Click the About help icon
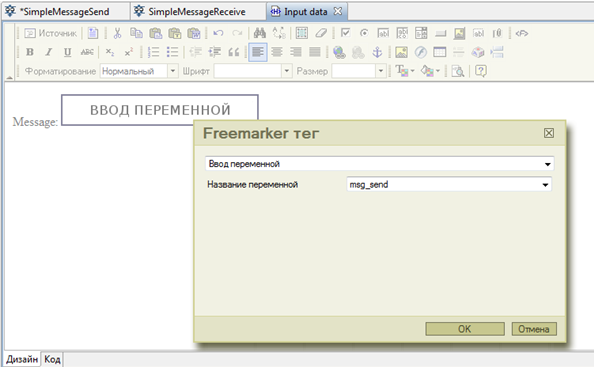This screenshot has height=367, width=594. coord(480,71)
